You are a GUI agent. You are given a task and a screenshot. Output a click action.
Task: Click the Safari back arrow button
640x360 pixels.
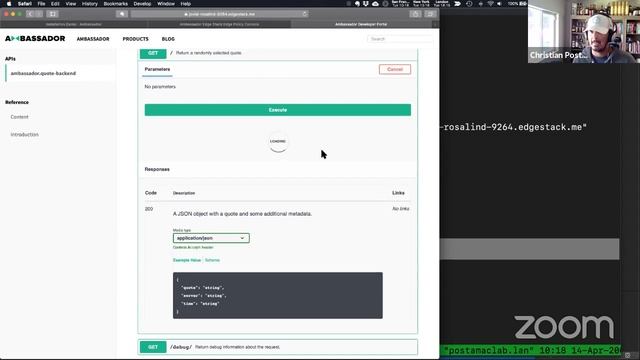coord(30,14)
